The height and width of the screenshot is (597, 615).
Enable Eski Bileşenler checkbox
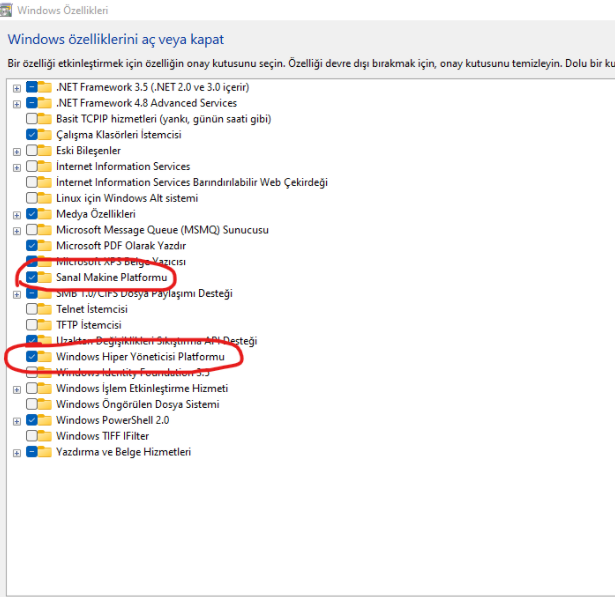(32, 150)
